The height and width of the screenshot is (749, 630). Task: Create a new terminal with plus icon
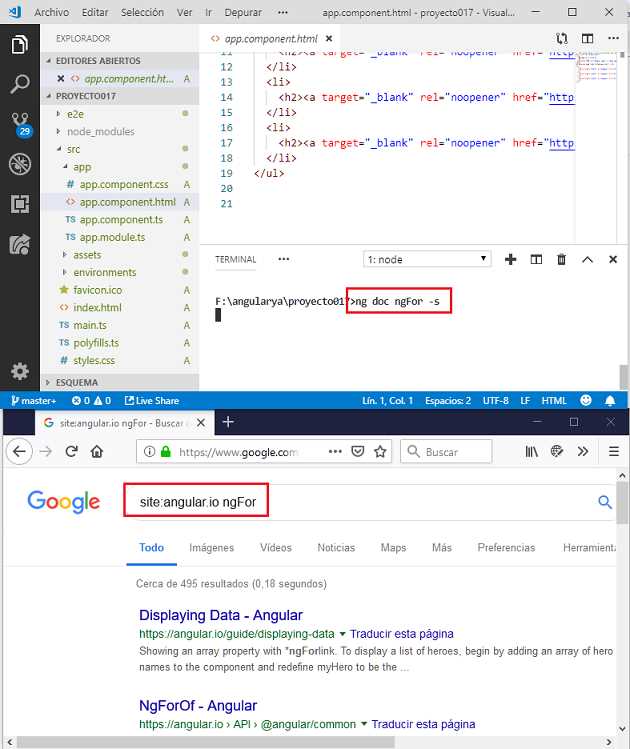click(x=511, y=259)
